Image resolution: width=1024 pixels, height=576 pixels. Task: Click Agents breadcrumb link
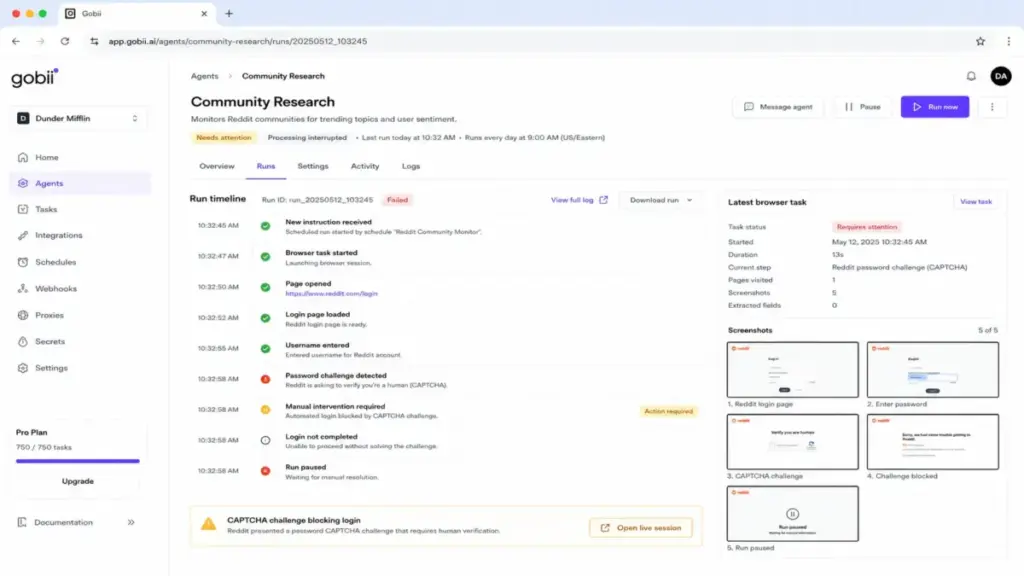(204, 76)
